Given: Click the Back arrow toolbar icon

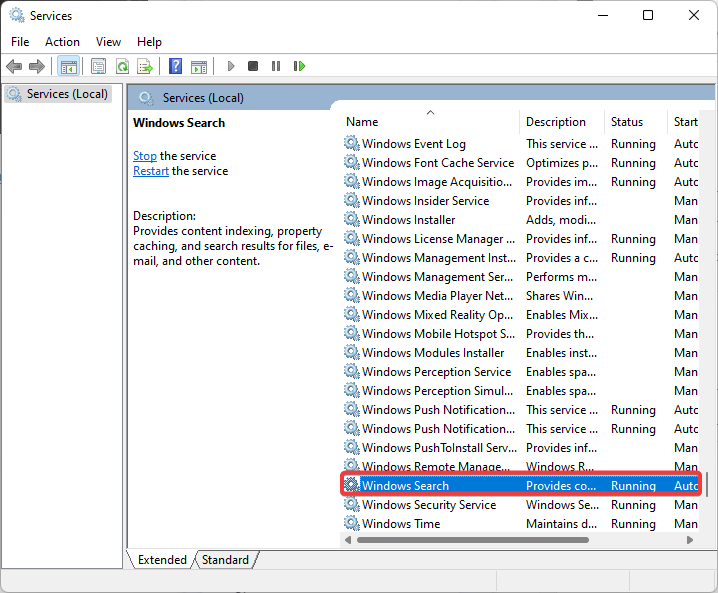Looking at the screenshot, I should [x=14, y=66].
